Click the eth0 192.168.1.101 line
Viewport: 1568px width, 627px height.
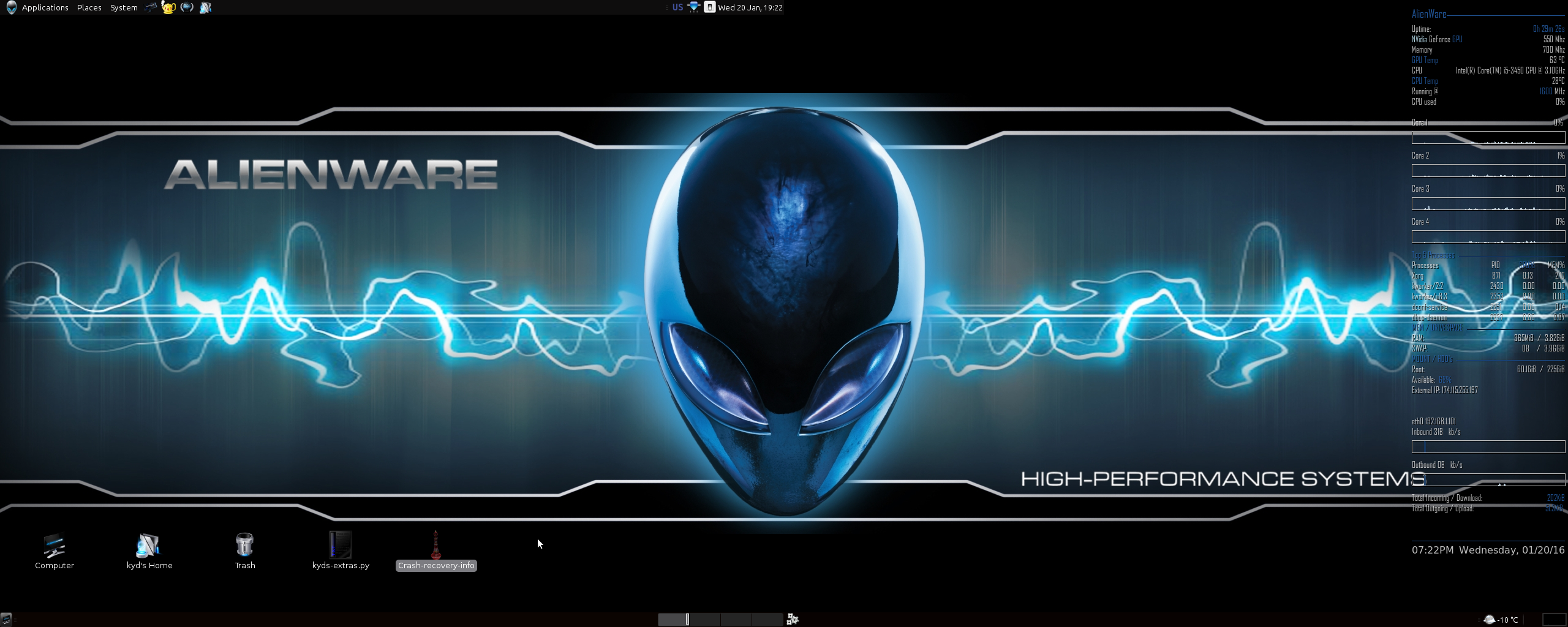tap(1434, 421)
